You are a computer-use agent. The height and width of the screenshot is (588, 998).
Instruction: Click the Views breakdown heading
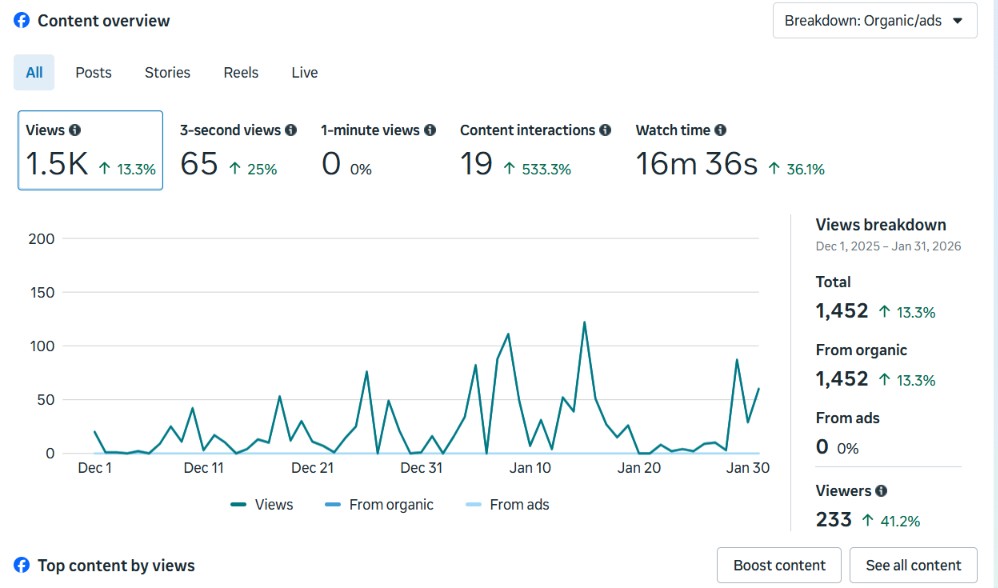pyautogui.click(x=881, y=225)
